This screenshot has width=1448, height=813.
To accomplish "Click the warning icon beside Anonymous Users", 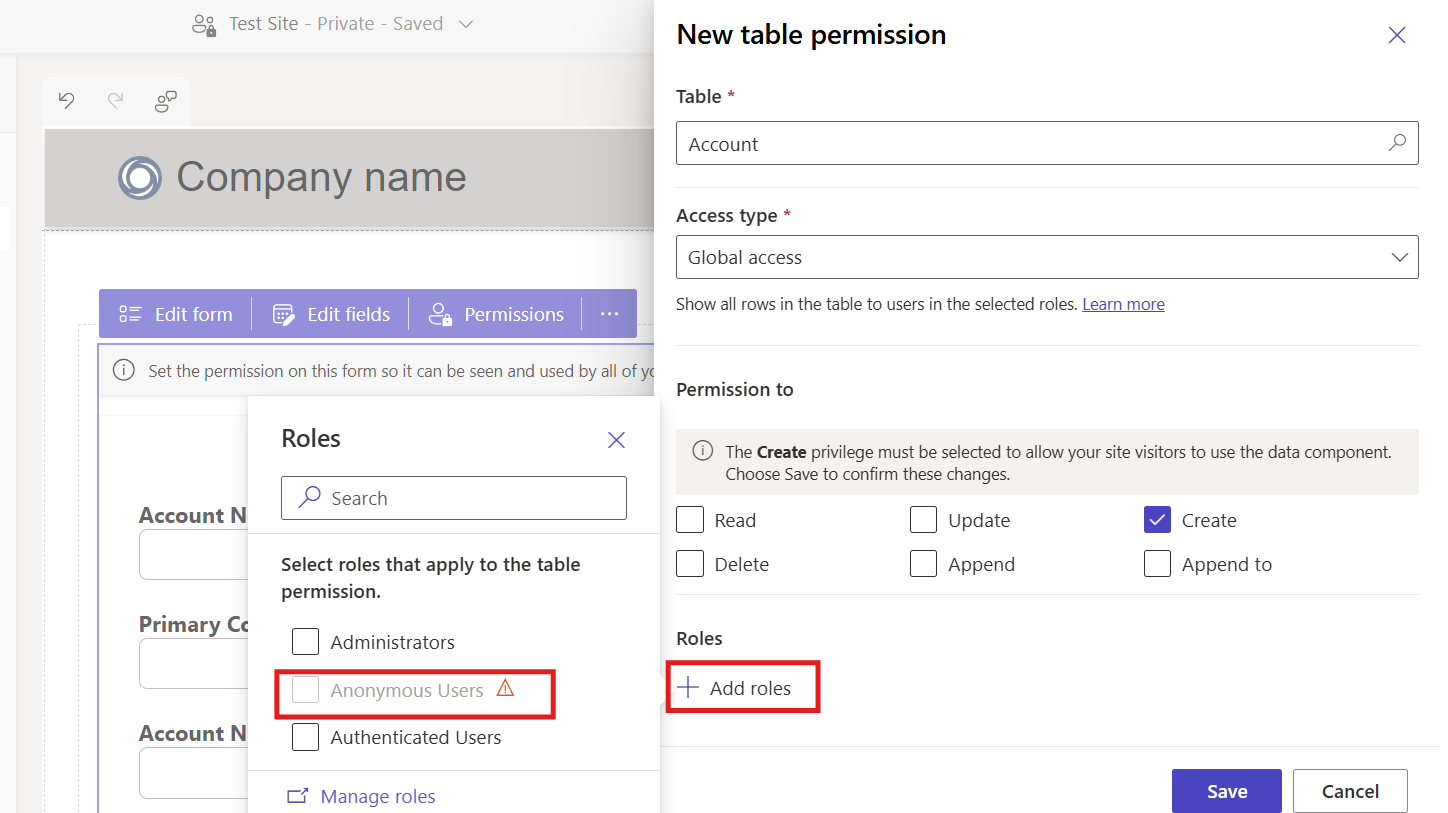I will [x=505, y=688].
